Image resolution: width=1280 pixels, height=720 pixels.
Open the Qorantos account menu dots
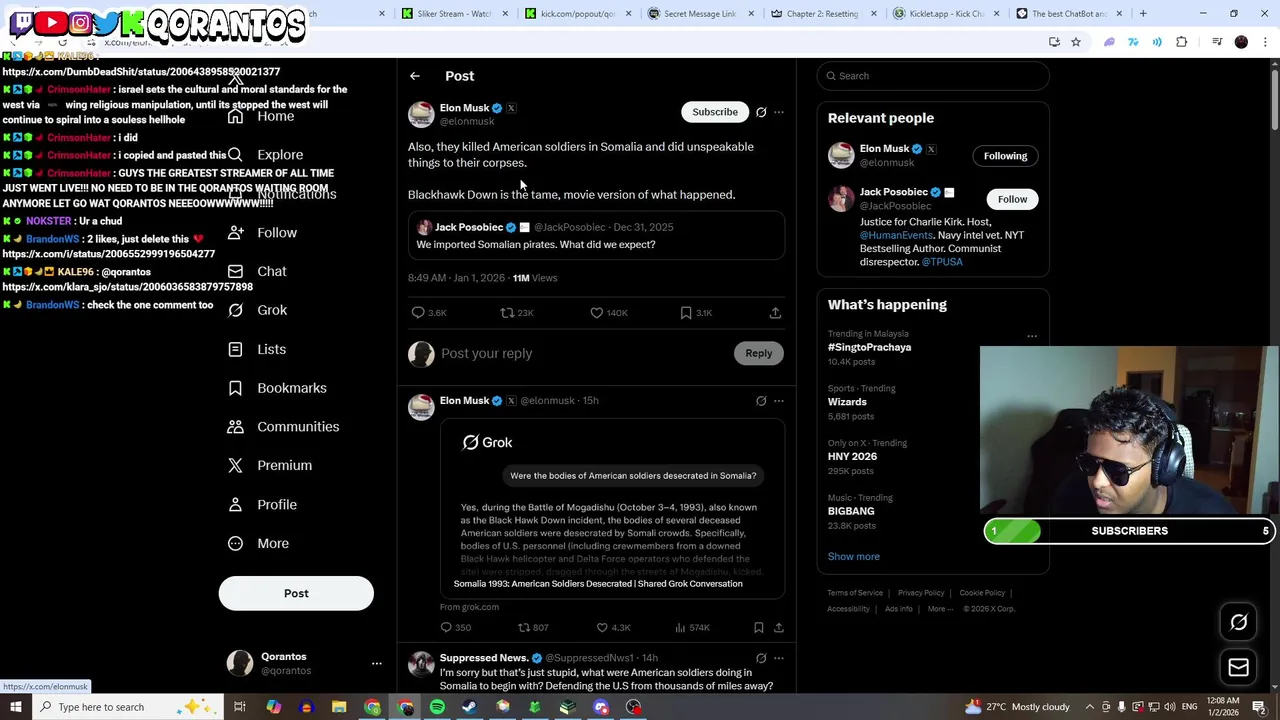tap(377, 664)
